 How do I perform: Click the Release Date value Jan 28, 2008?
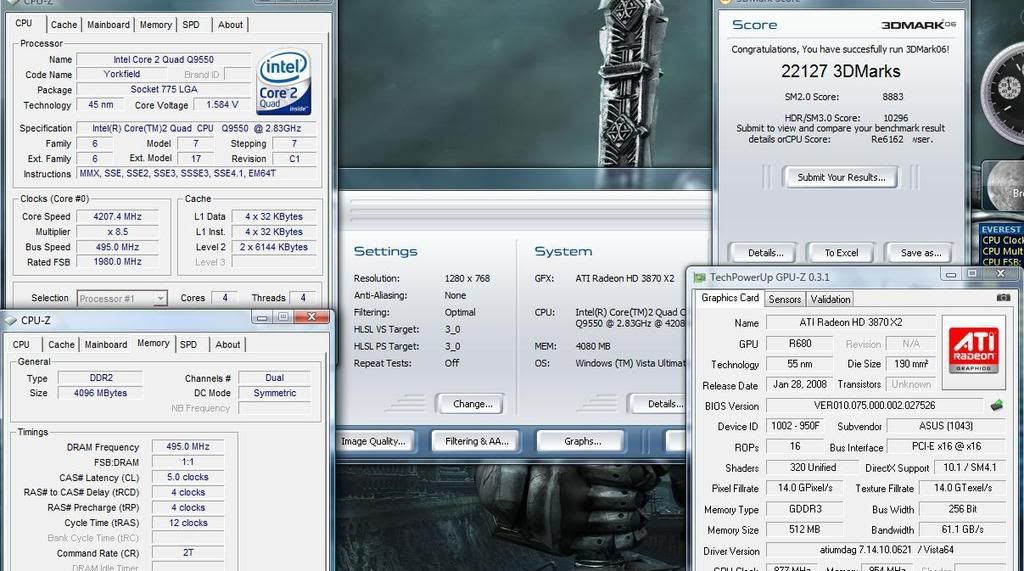coord(799,384)
